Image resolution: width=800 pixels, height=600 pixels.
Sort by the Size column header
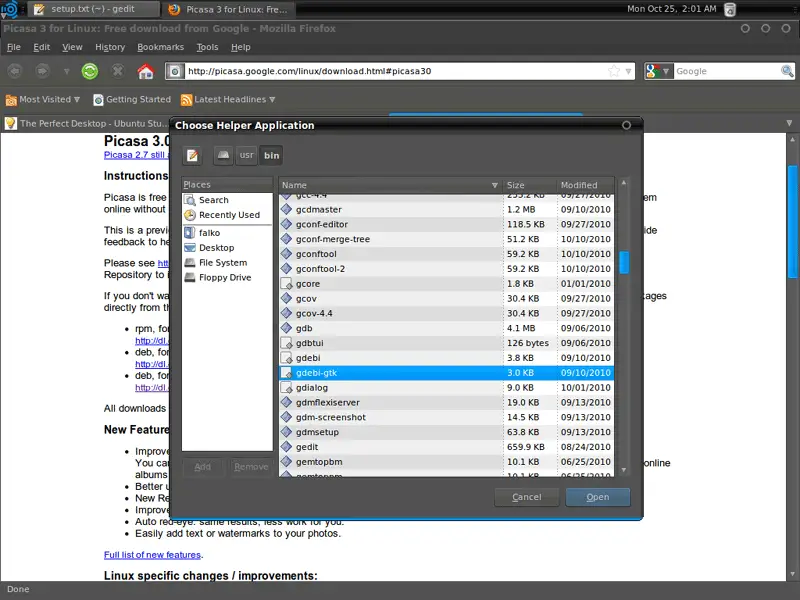coord(529,185)
